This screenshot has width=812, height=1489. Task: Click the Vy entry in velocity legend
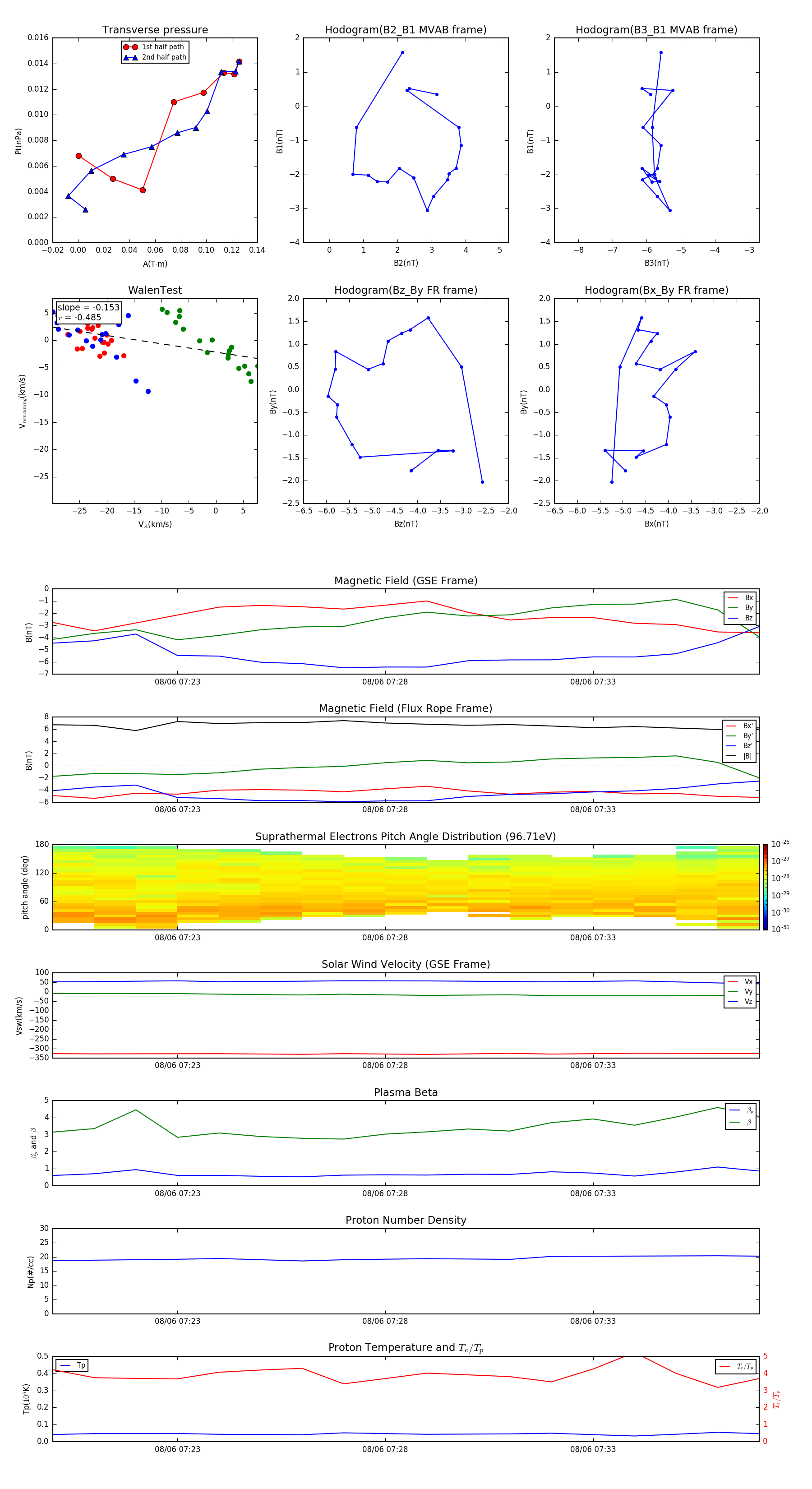(x=740, y=991)
